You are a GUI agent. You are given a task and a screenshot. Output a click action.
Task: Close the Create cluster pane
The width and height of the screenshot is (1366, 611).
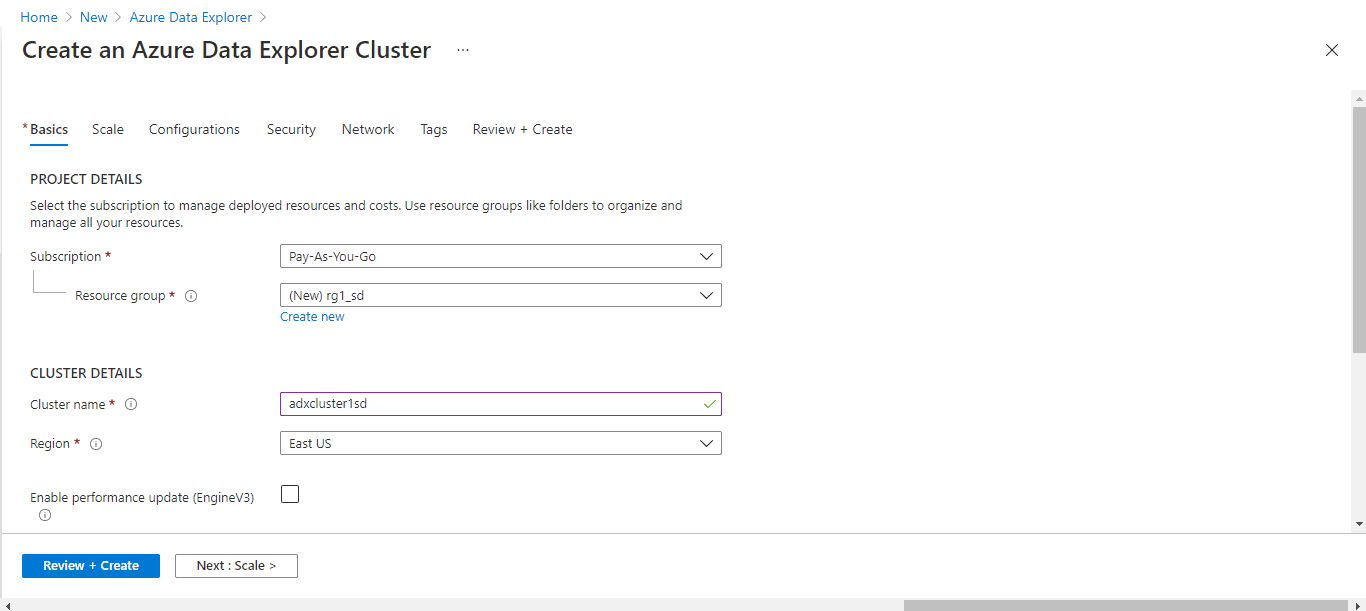tap(1331, 50)
